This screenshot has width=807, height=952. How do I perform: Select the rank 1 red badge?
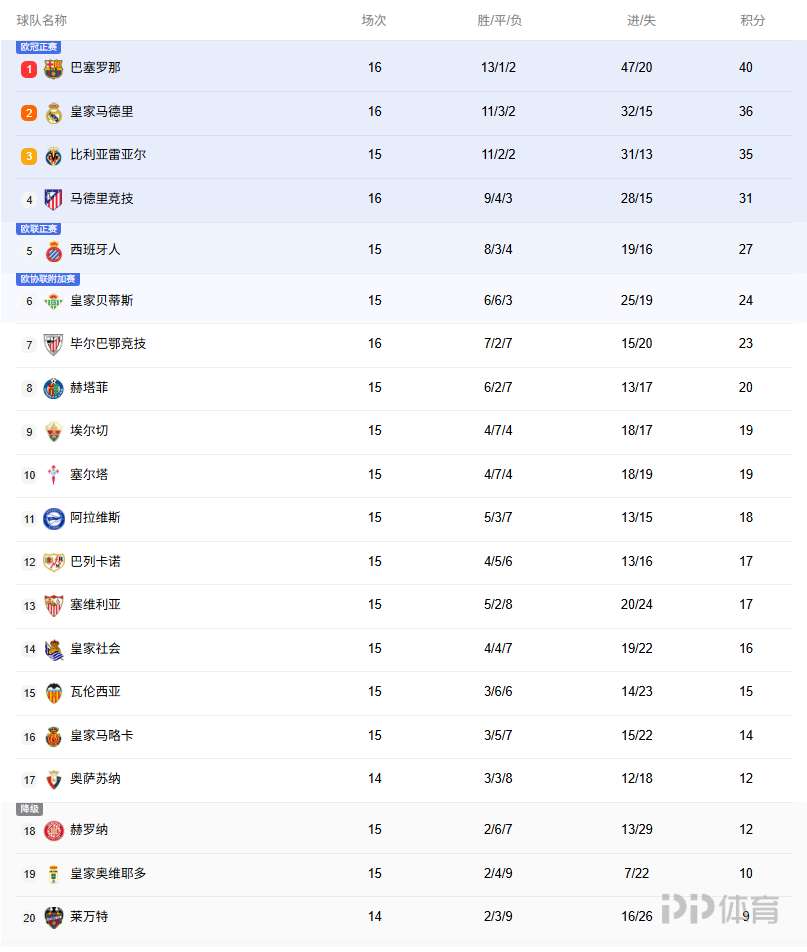point(29,69)
